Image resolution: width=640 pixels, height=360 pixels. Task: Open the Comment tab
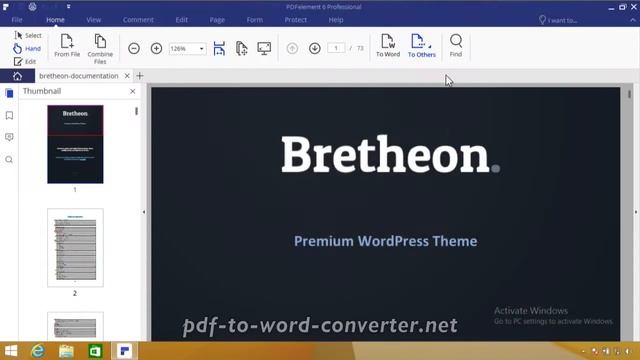tap(138, 20)
